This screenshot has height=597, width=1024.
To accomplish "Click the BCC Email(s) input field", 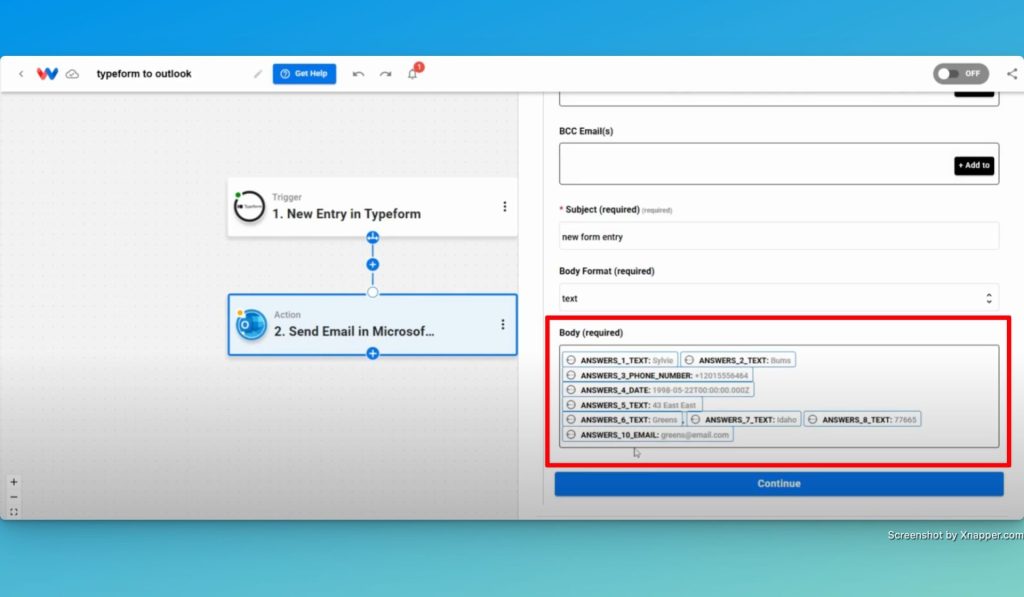I will click(778, 164).
